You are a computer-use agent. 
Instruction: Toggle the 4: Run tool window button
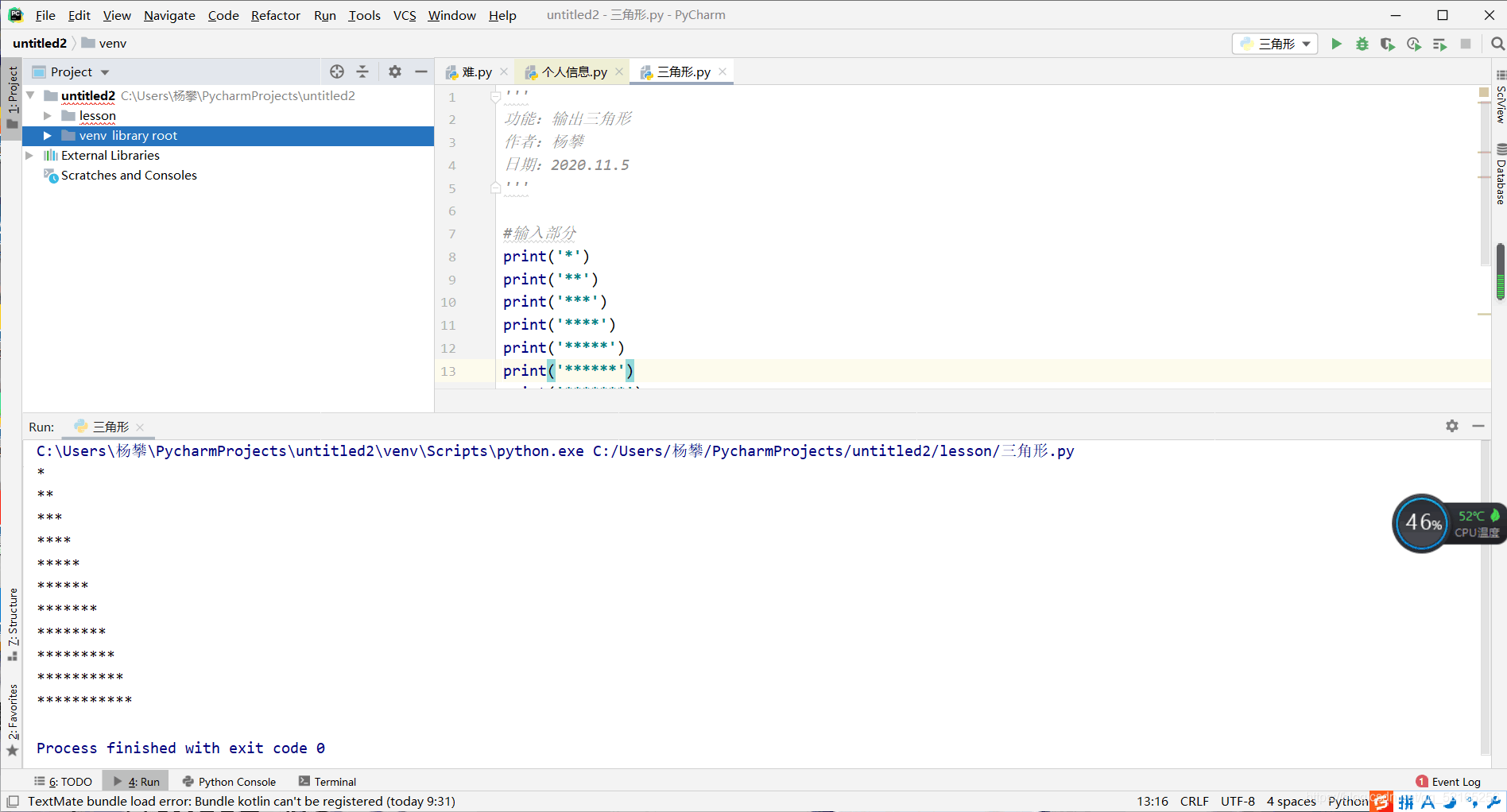[x=136, y=782]
